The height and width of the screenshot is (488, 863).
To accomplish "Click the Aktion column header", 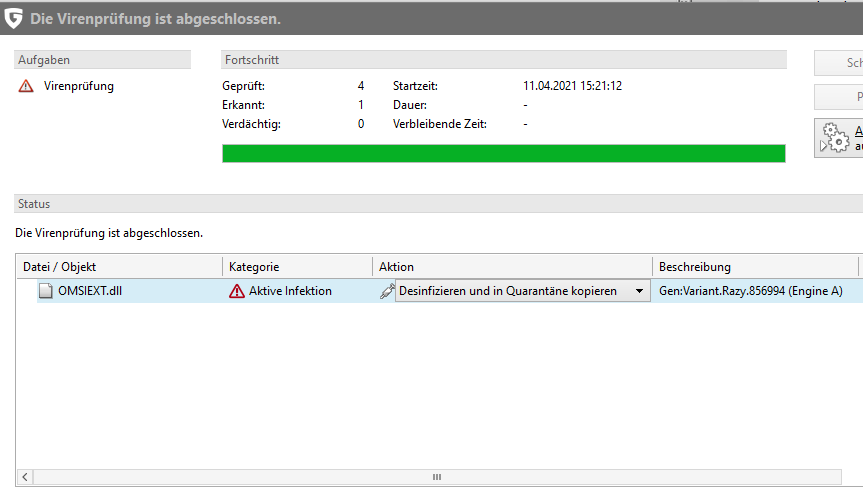I will click(x=512, y=267).
